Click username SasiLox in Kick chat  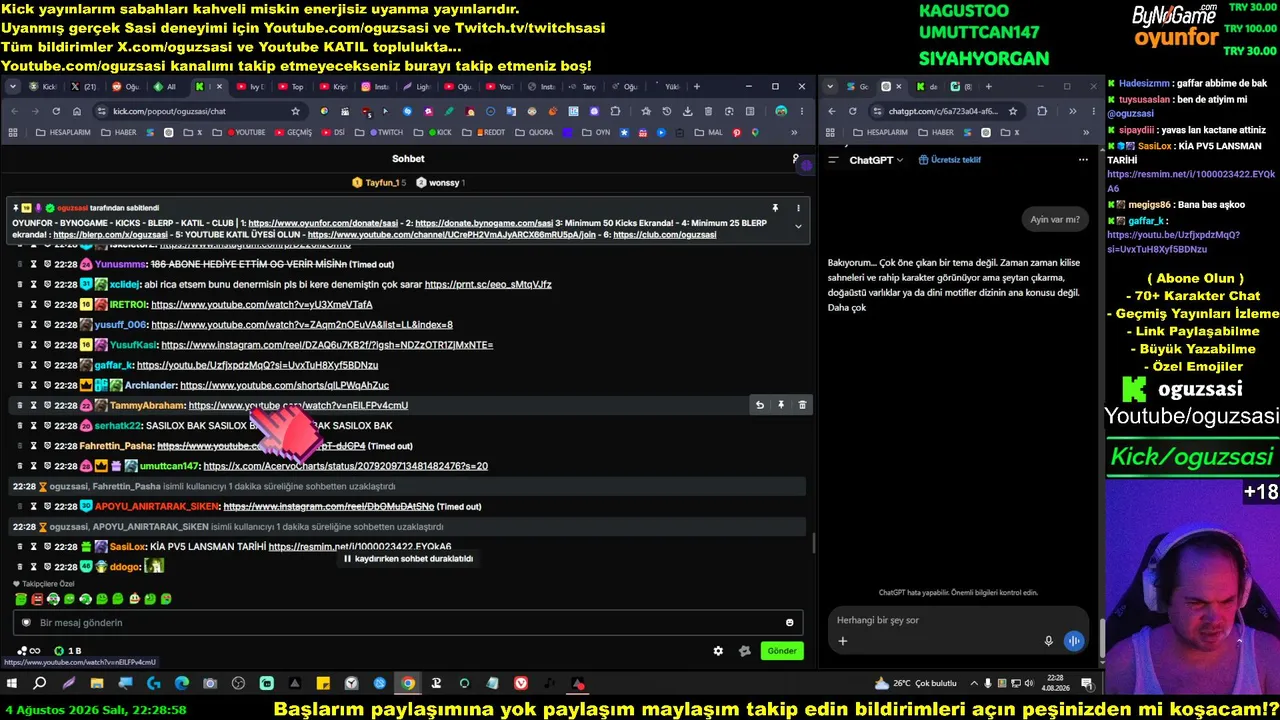point(128,547)
